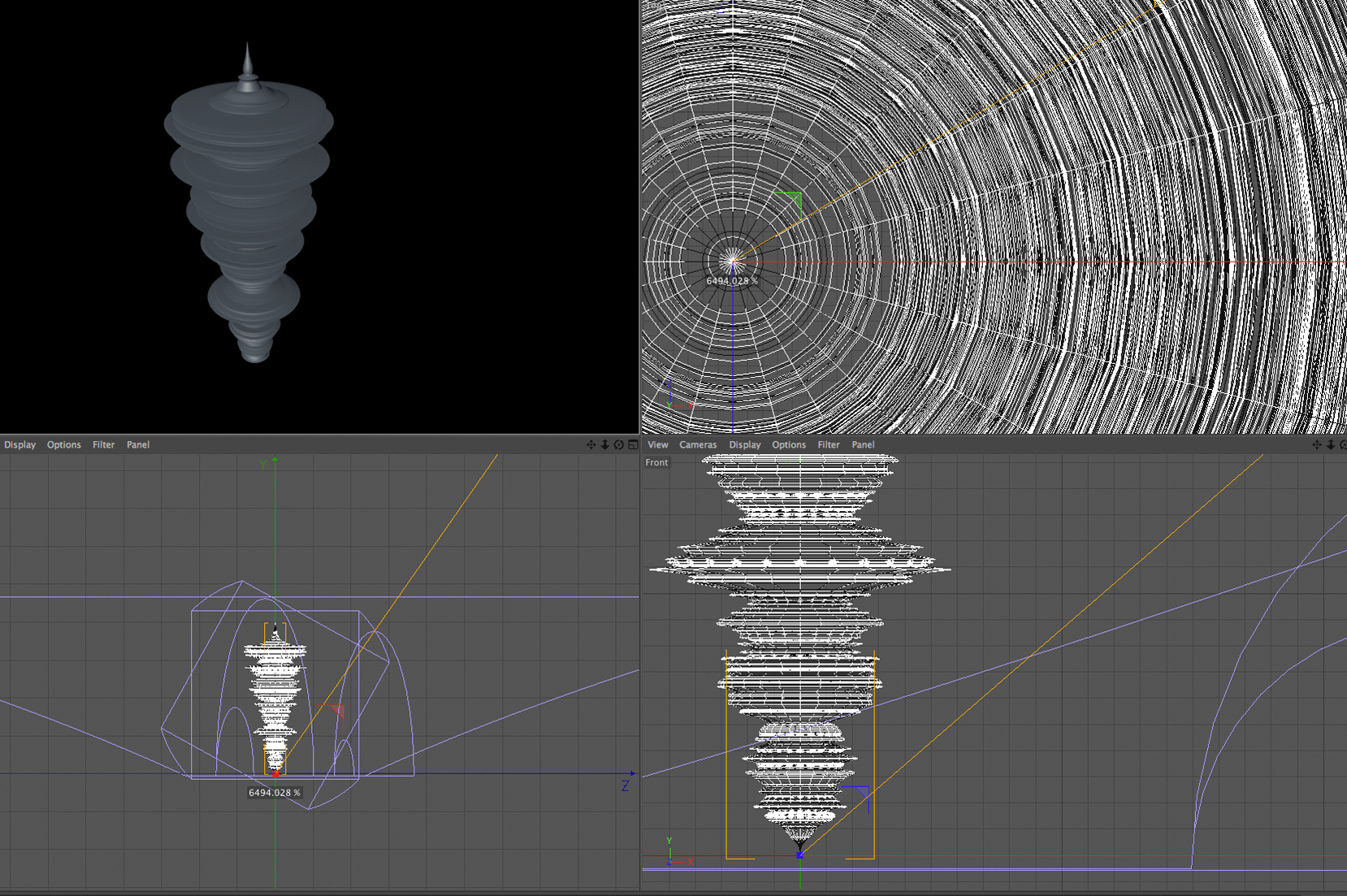1347x896 pixels.
Task: Click the pan icon in Front viewport header
Action: [x=1316, y=444]
